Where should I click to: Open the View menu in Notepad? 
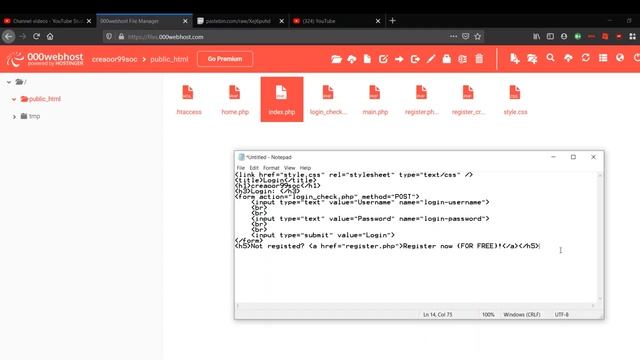point(289,168)
